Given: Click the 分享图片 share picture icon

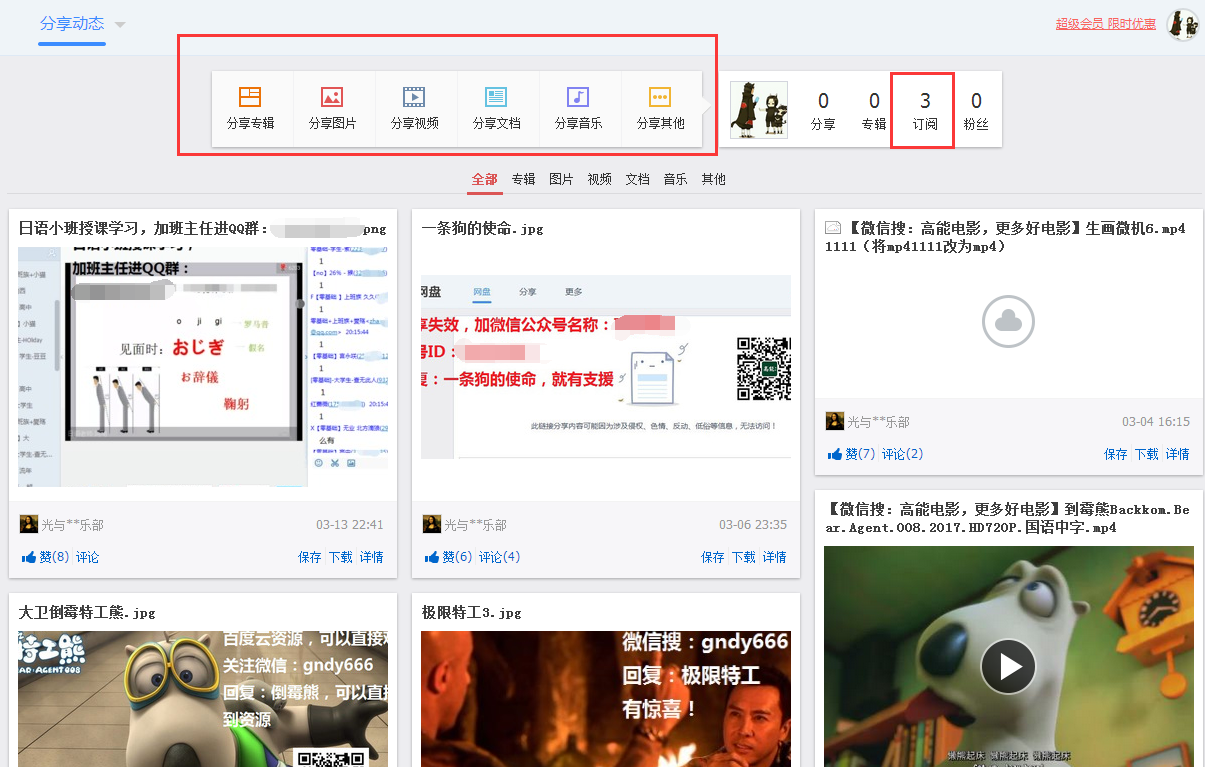Looking at the screenshot, I should click(x=333, y=108).
